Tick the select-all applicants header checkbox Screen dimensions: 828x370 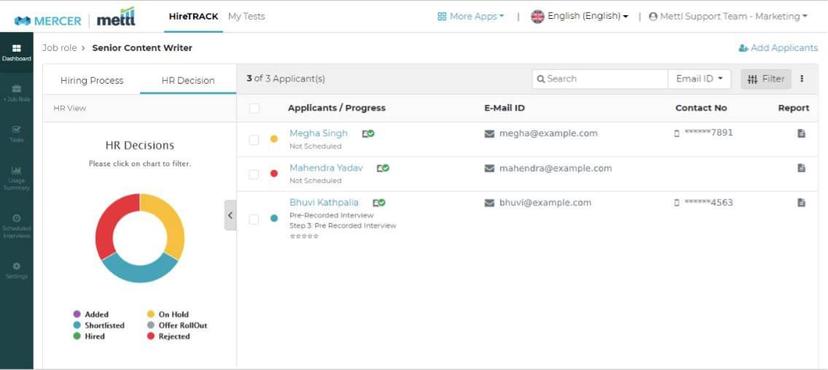[x=254, y=108]
